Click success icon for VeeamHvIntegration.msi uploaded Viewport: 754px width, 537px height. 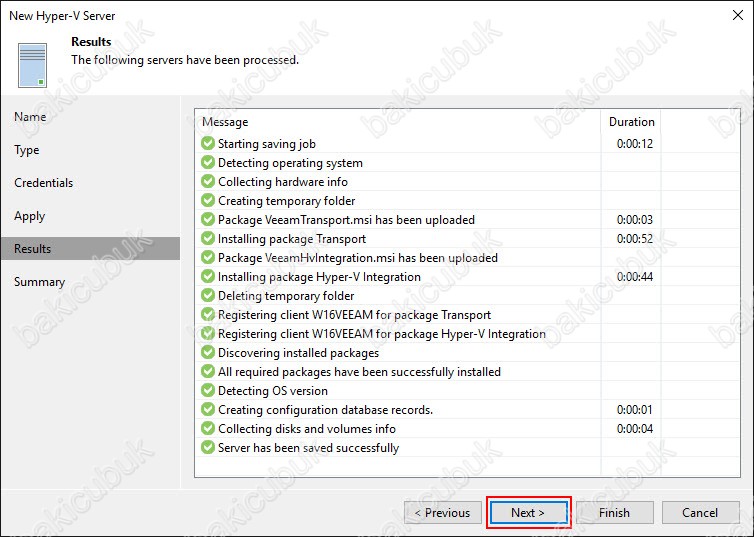click(208, 257)
